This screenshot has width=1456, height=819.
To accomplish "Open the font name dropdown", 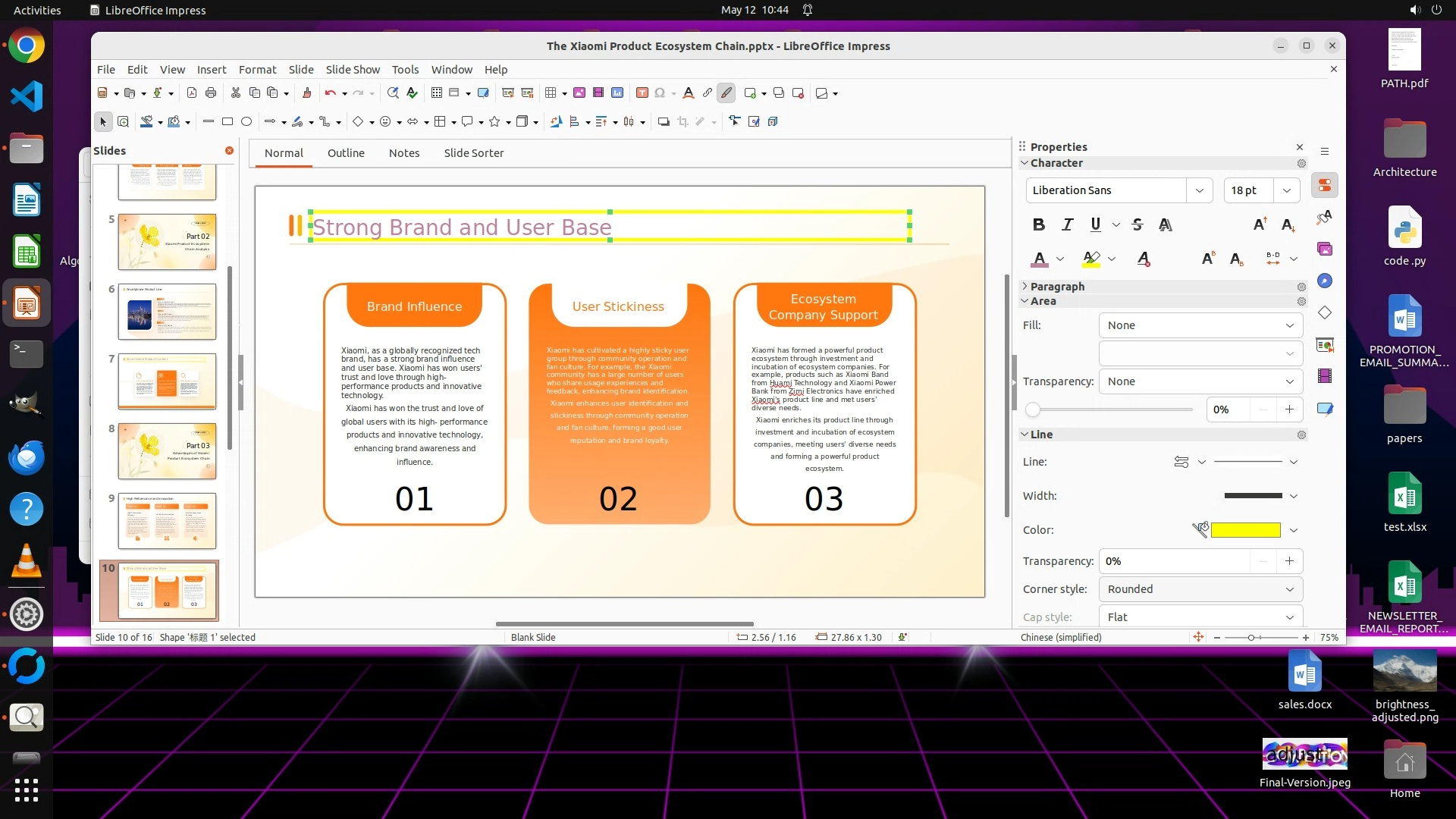I will point(1199,190).
